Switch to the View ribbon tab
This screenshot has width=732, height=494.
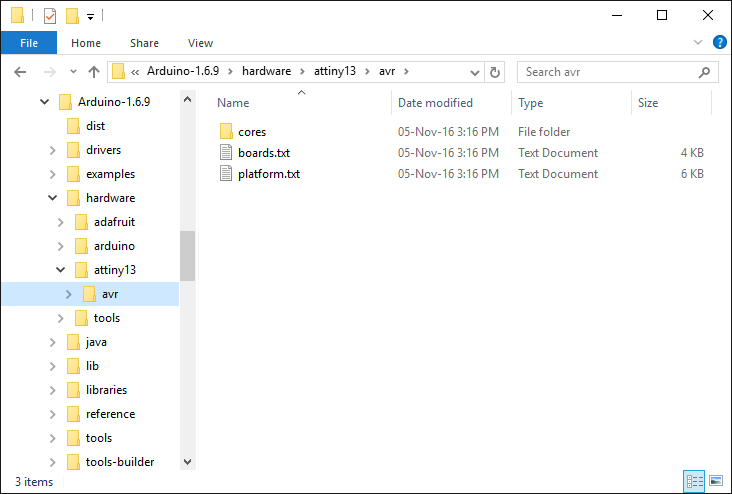click(x=200, y=43)
